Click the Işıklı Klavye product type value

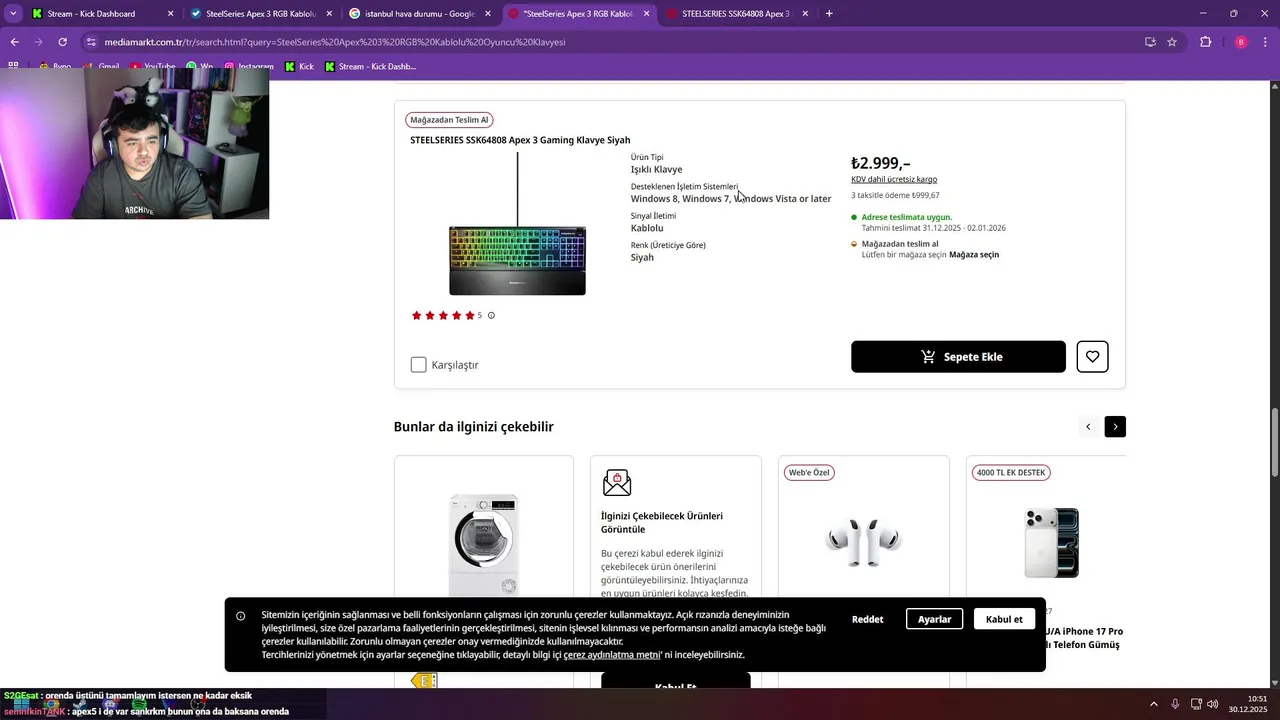pyautogui.click(x=656, y=170)
